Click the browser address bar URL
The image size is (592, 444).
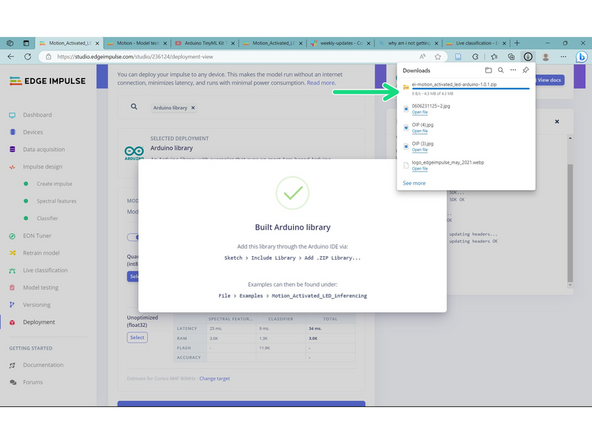tap(135, 57)
